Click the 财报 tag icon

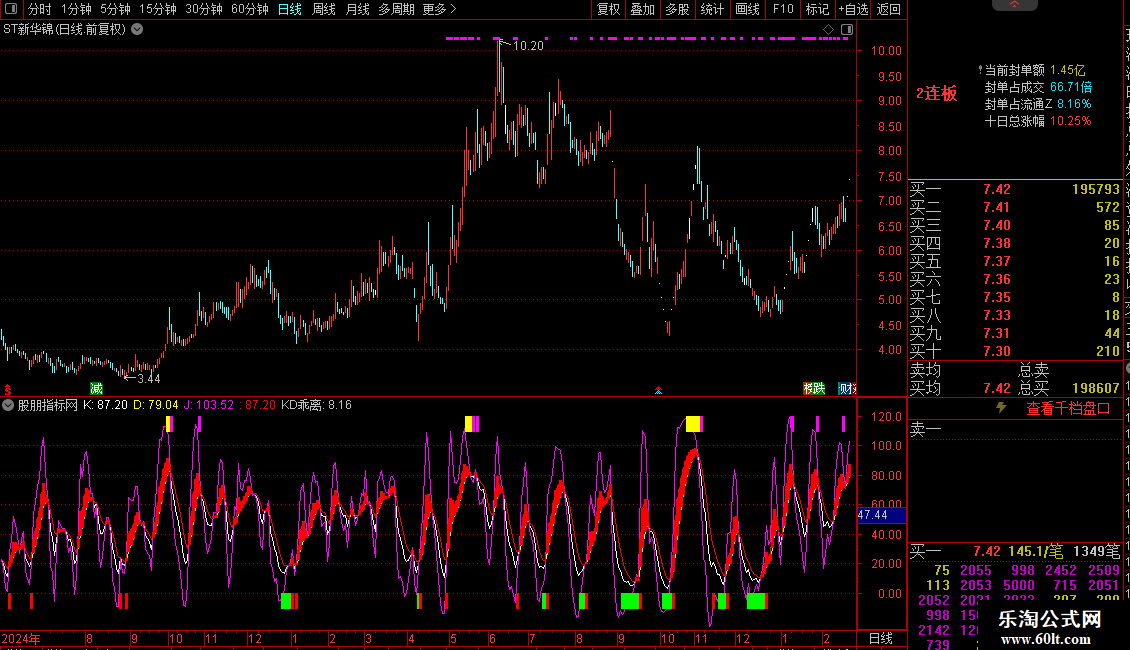[x=848, y=388]
